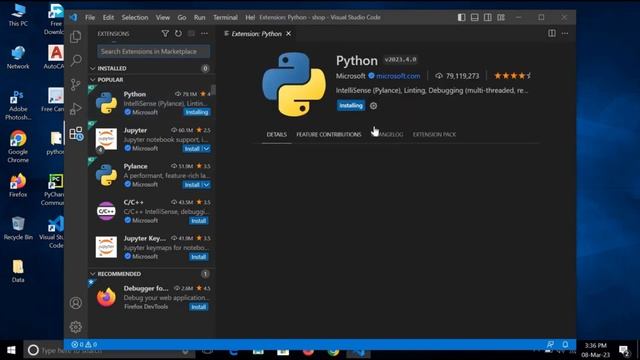Screen dimensions: 640x360
Task: Click the Python extension star rating
Action: tap(512, 76)
